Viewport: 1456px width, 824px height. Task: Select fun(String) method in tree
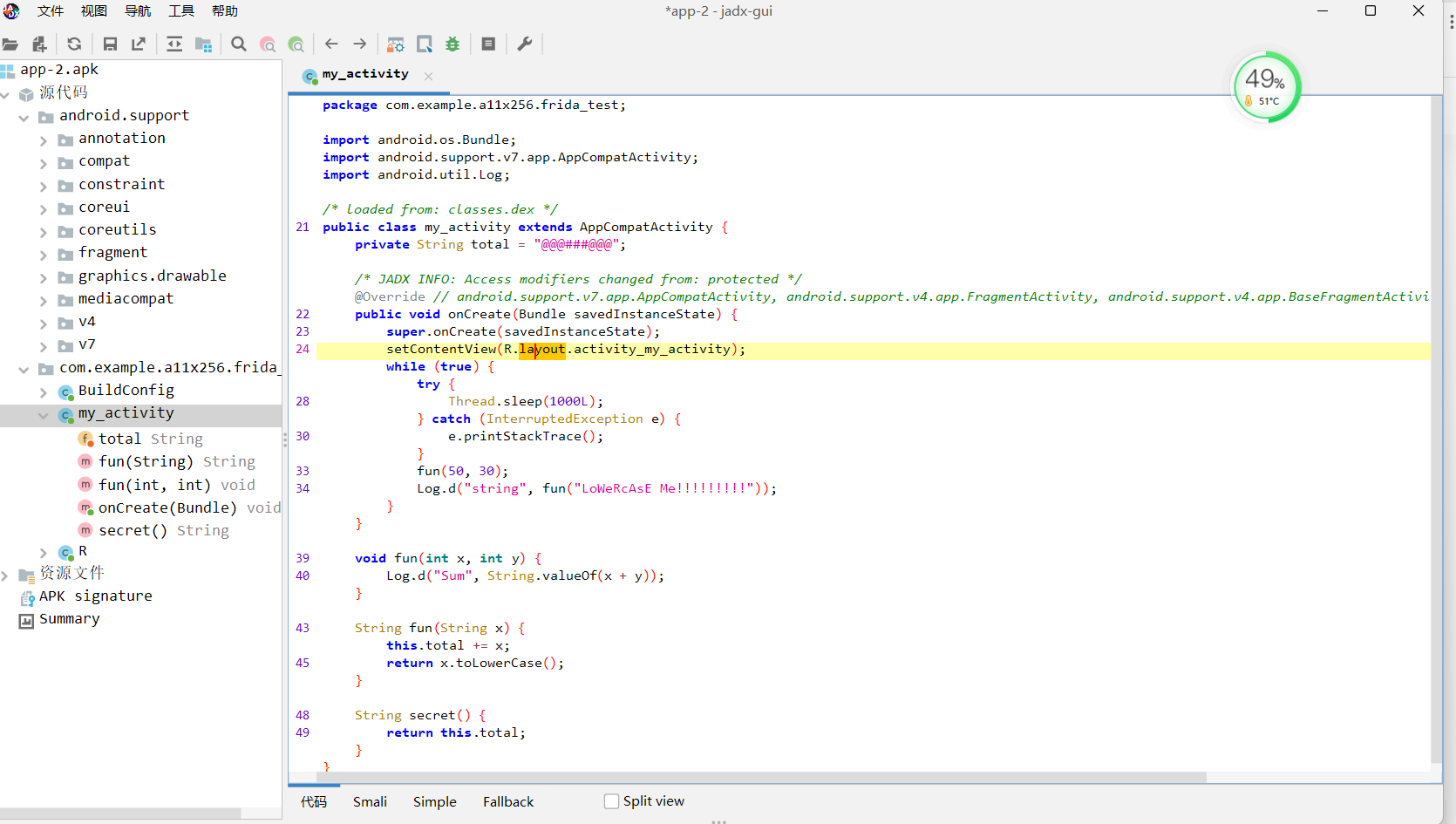(x=177, y=461)
